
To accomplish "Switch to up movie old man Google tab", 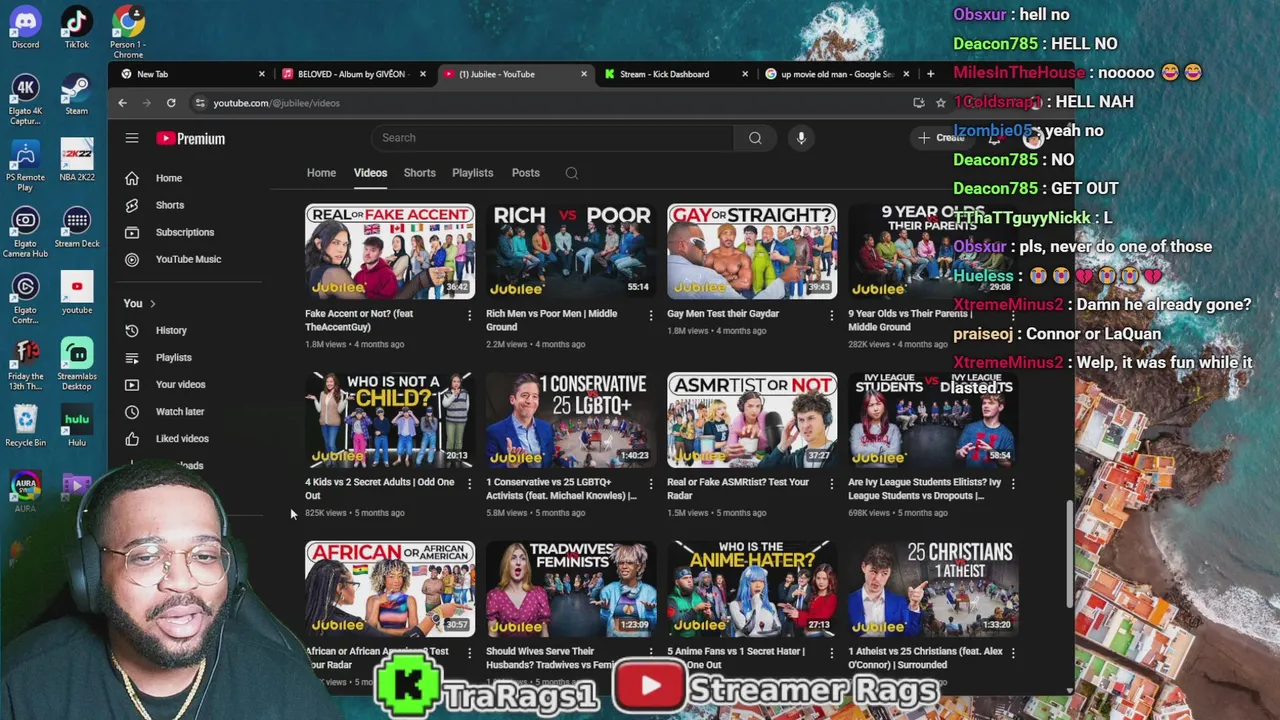I will (x=837, y=74).
